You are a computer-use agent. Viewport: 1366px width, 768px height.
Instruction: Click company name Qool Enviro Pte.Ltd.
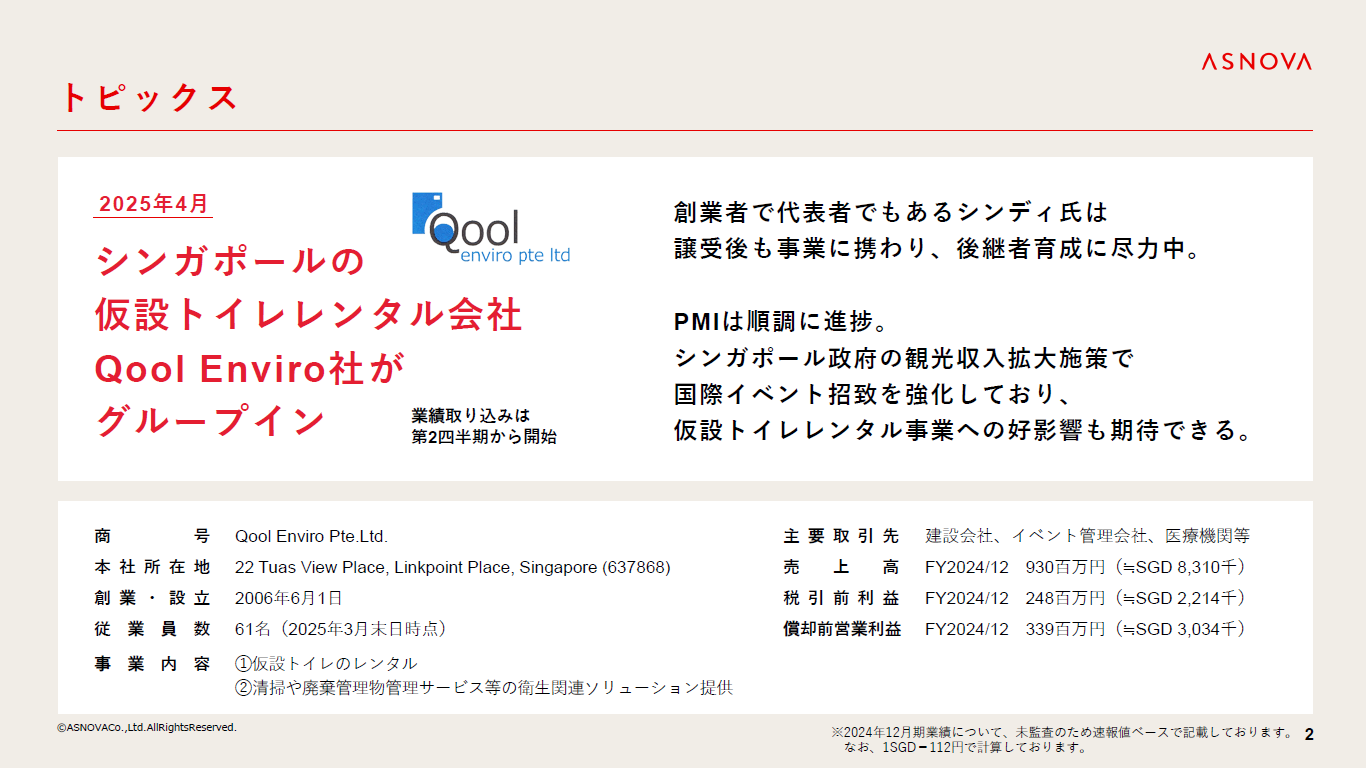coord(311,536)
